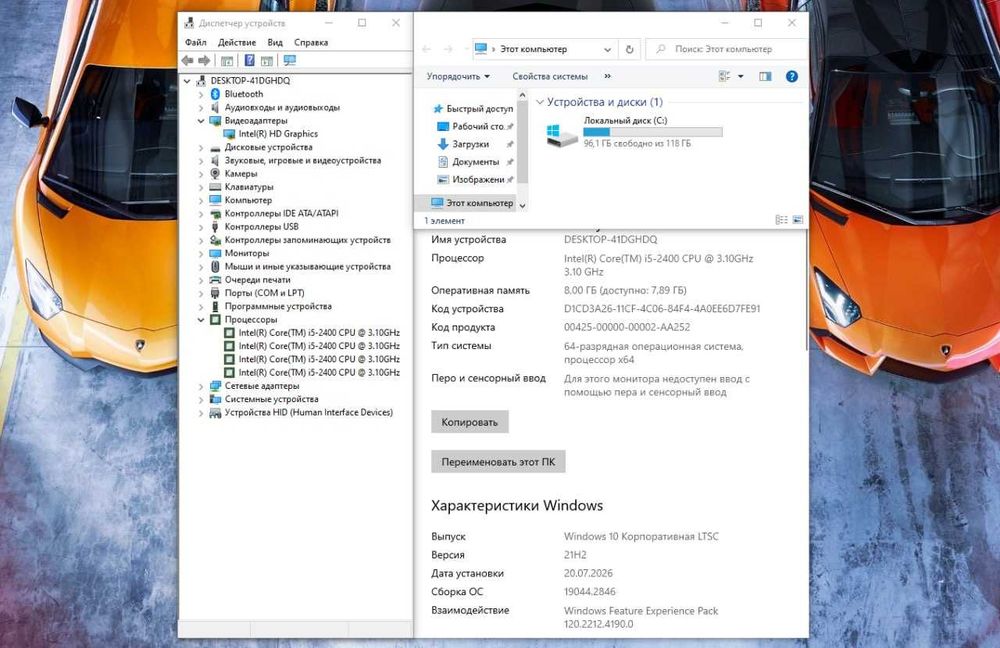Click Свойства системы in Explorer toolbar
The width and height of the screenshot is (1000, 648).
[550, 77]
